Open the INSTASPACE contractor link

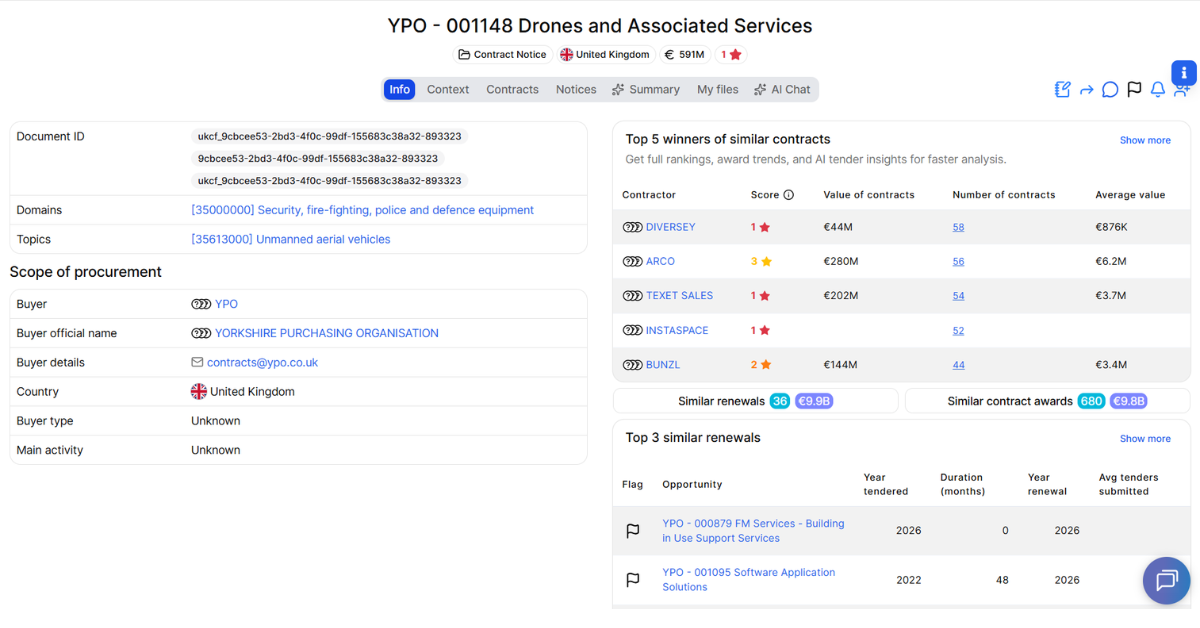tap(679, 330)
